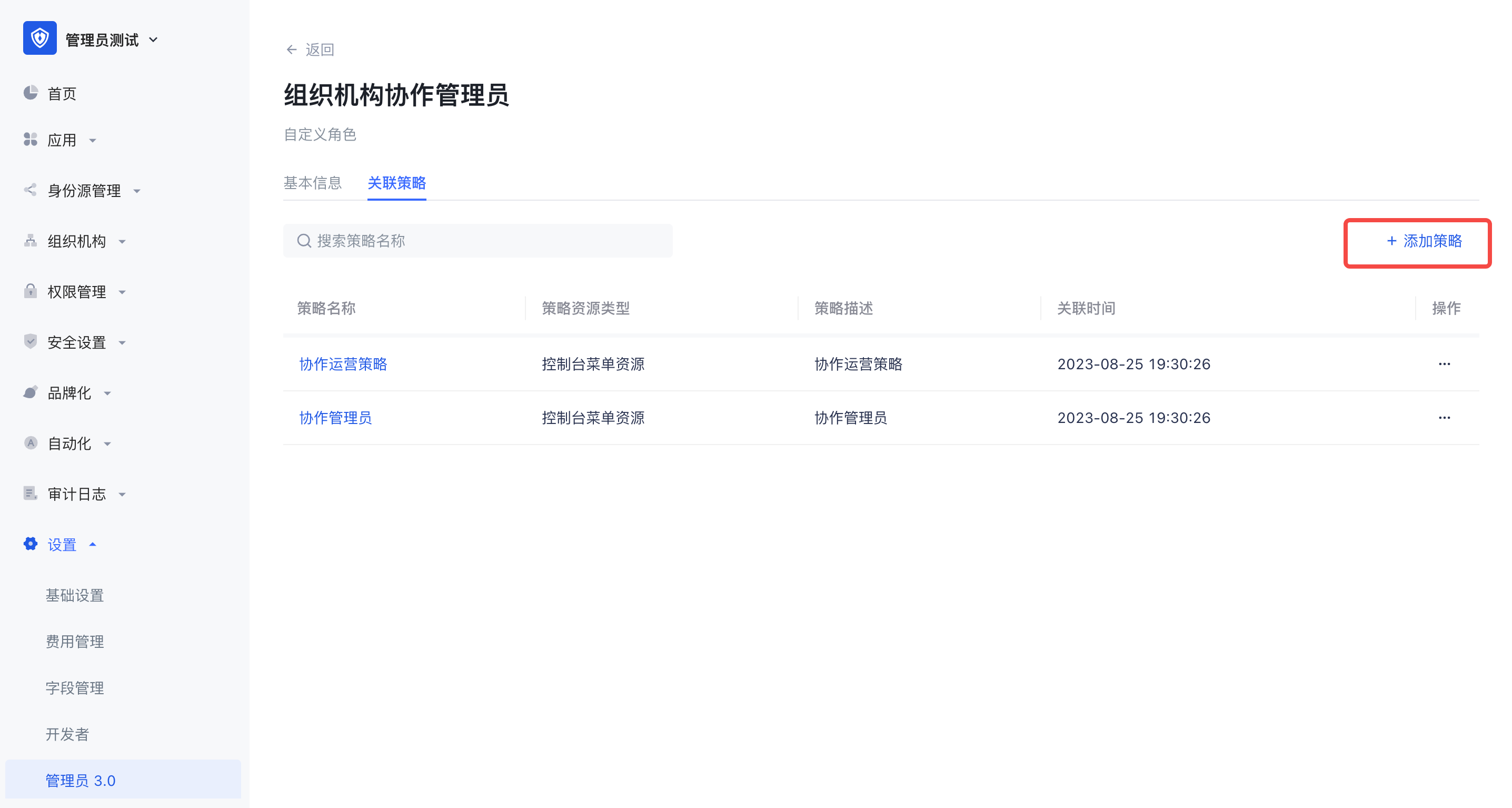The image size is (1512, 808).
Task: Open the 安全设置 shield icon
Action: coord(31,342)
